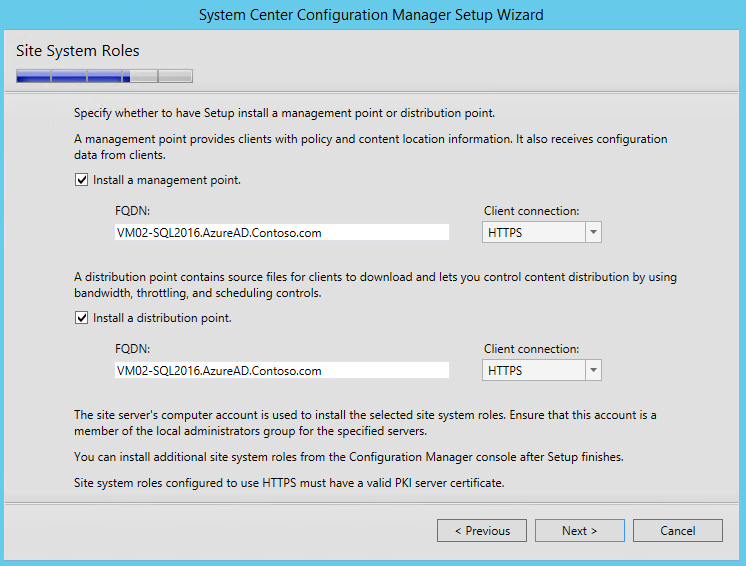Open distribution point Client connection dropdown

tap(541, 371)
